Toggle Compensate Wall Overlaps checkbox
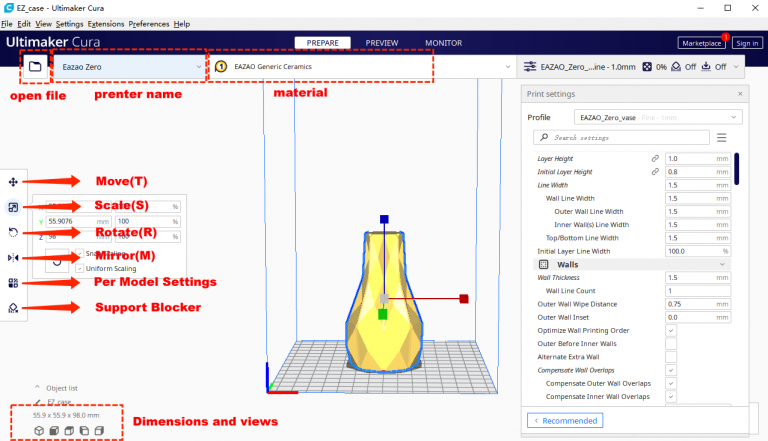 (x=671, y=370)
